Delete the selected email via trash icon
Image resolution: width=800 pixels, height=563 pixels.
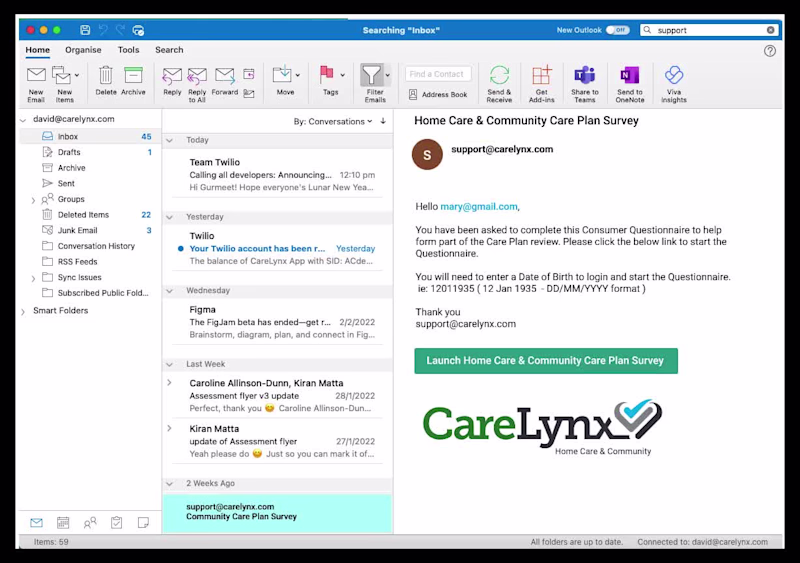(106, 75)
